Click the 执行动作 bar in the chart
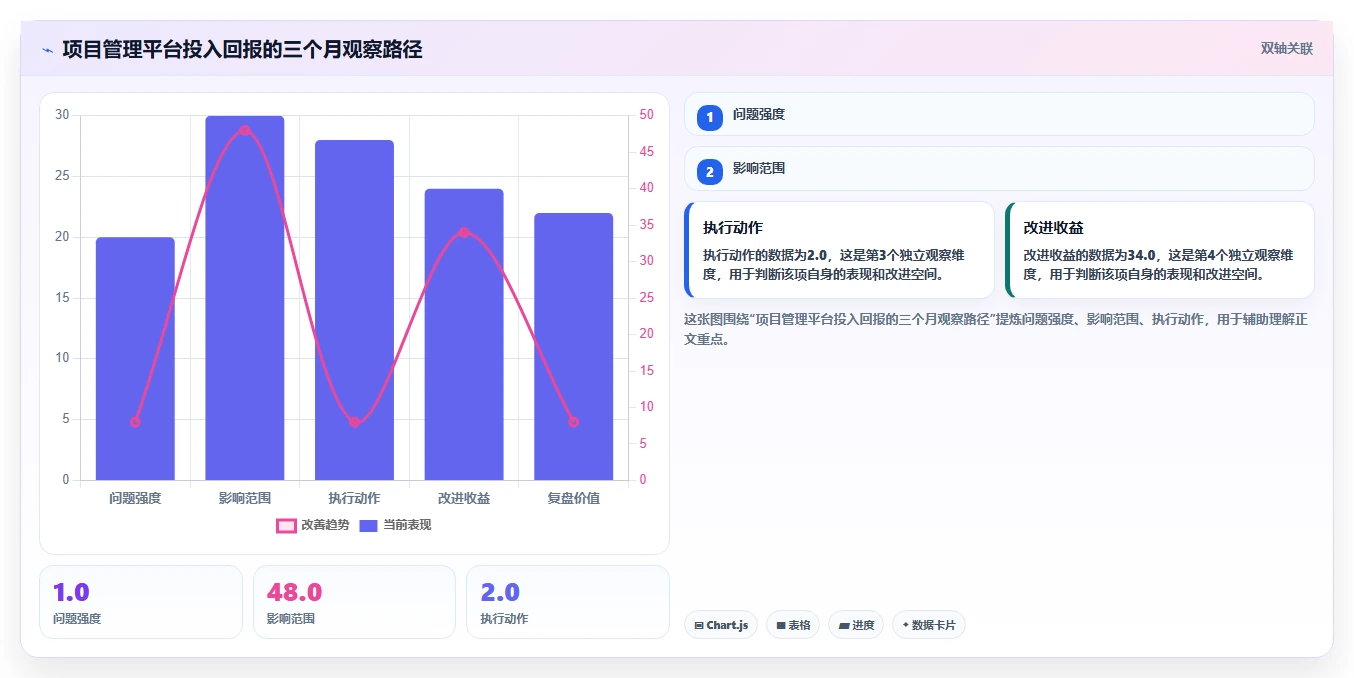This screenshot has width=1354, height=678. pos(354,310)
